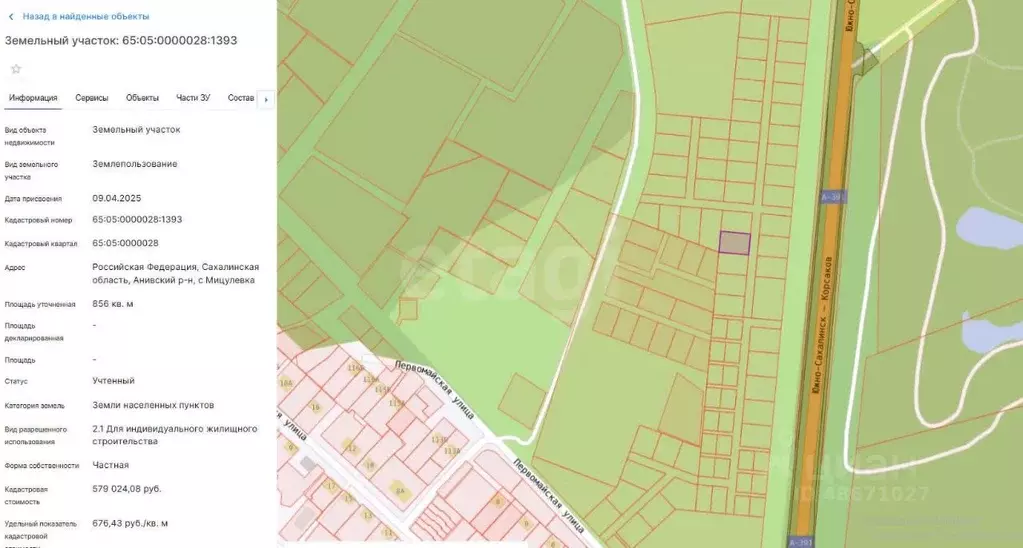This screenshot has height=548, width=1023.
Task: Click the building marker labeled 18
Action: pos(368,464)
